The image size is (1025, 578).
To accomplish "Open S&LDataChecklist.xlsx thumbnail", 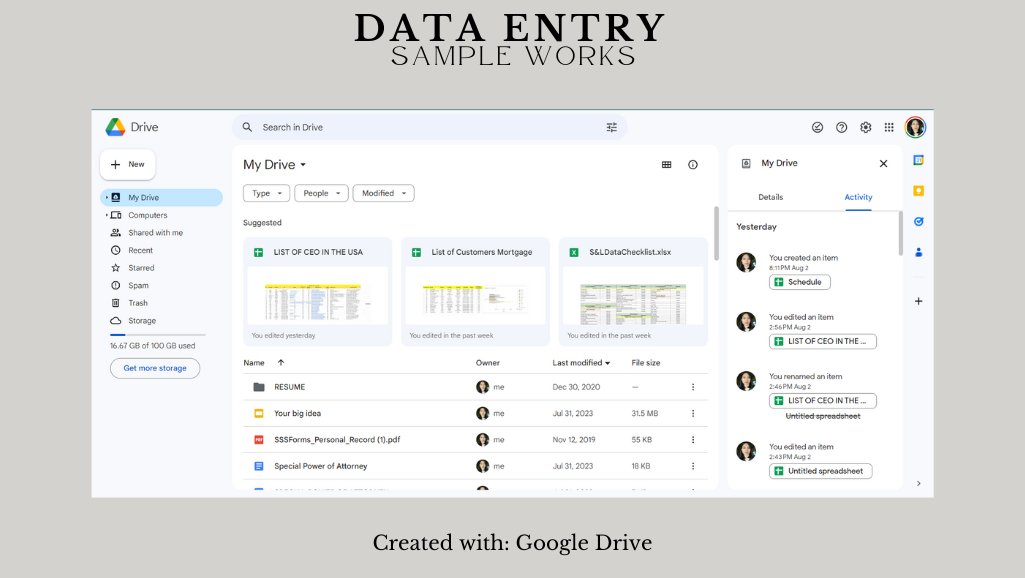I will (633, 296).
